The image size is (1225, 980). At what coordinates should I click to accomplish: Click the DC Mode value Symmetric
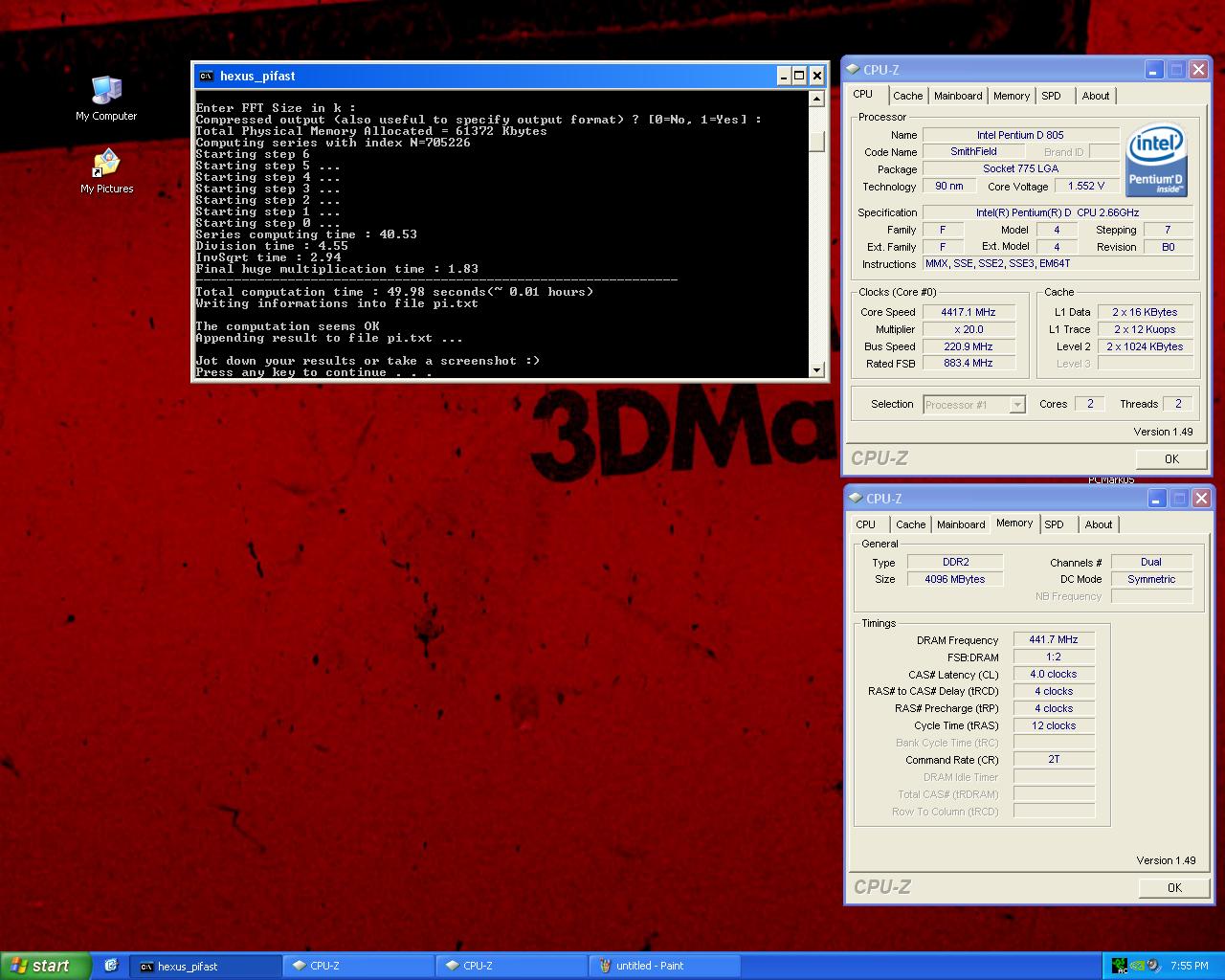pyautogui.click(x=1151, y=579)
